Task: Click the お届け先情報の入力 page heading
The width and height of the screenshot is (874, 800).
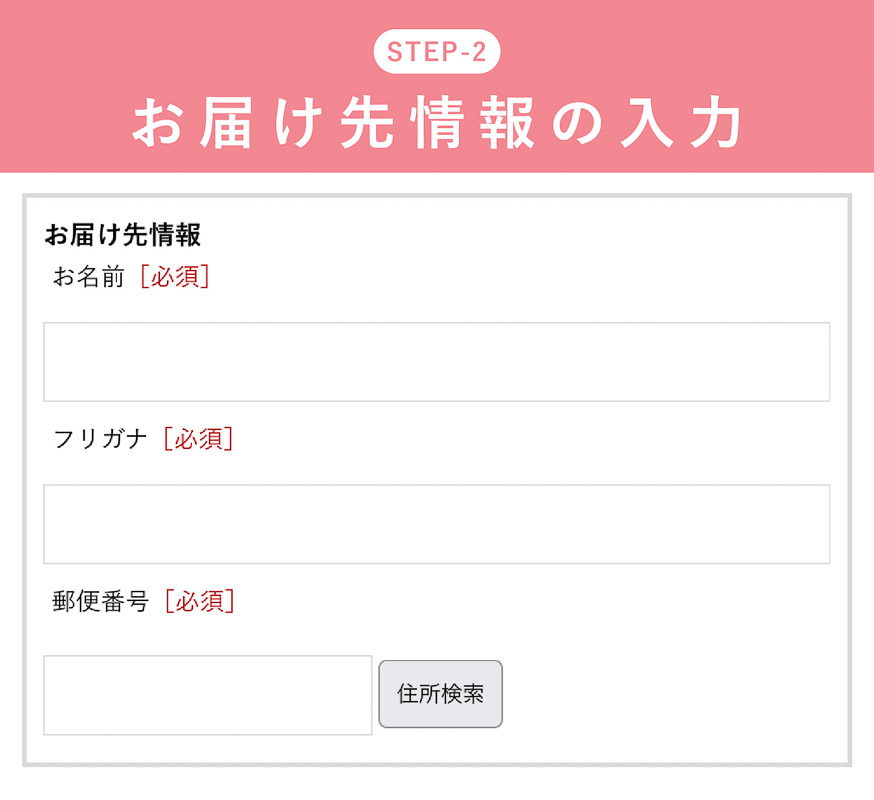Action: 437,124
